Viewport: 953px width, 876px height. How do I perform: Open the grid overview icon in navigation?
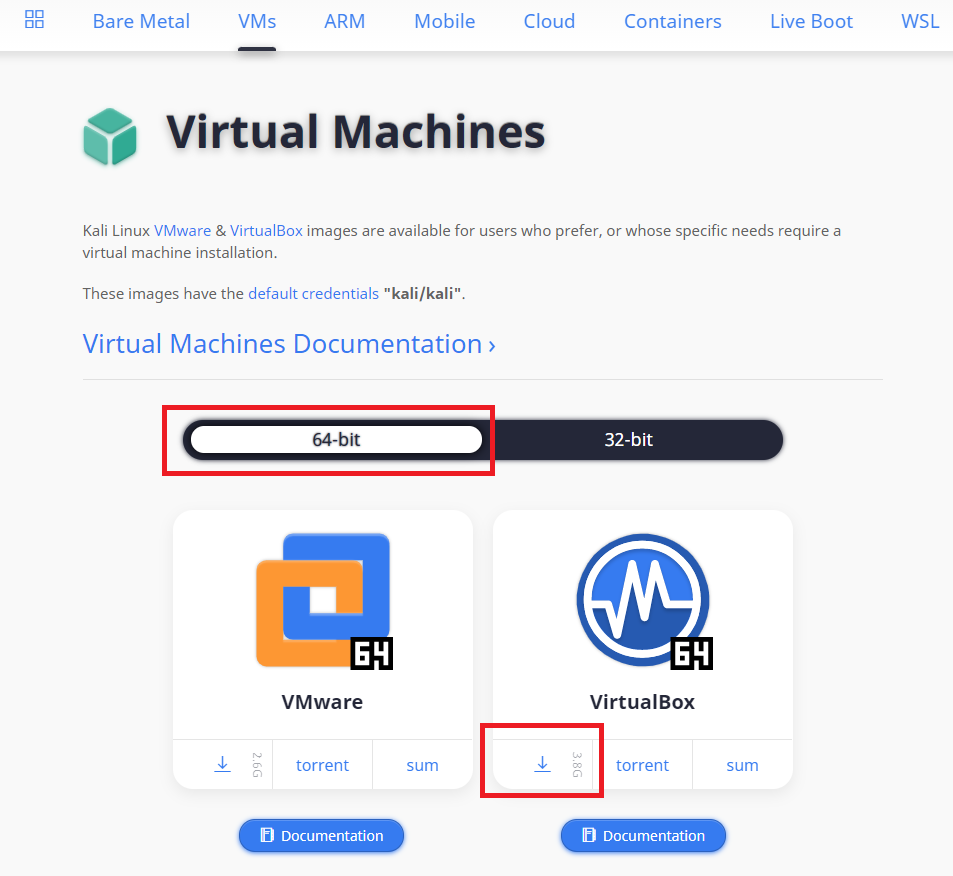click(x=34, y=19)
